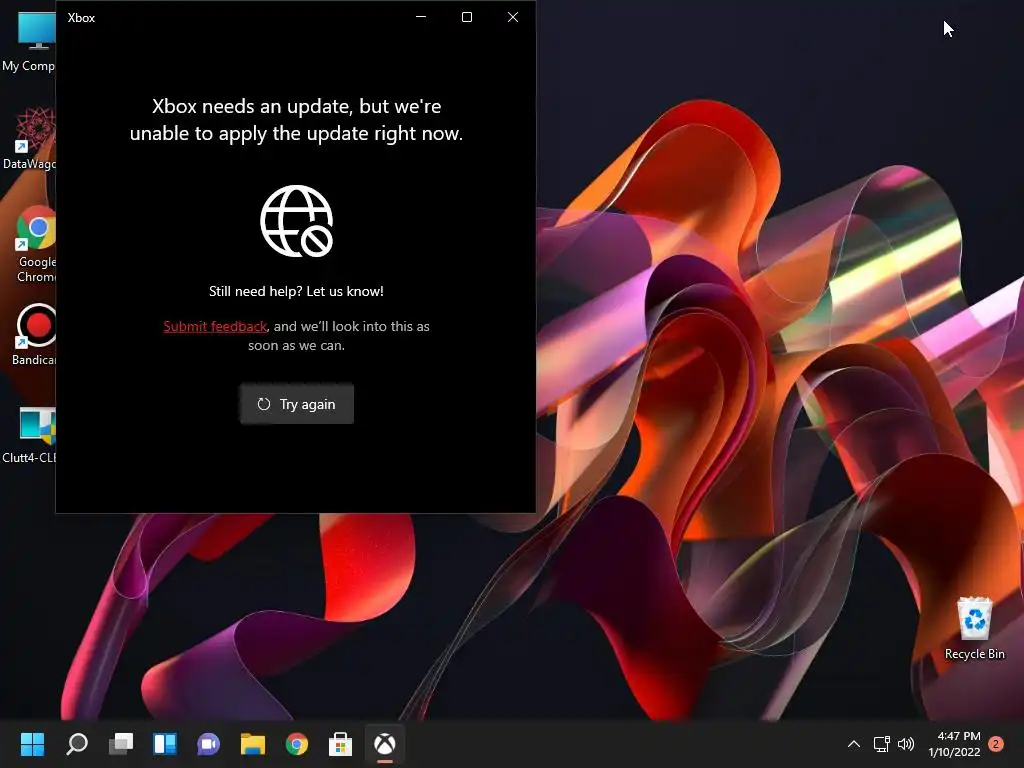Click the "Xbox needs an update" heading
The width and height of the screenshot is (1024, 768).
click(296, 120)
